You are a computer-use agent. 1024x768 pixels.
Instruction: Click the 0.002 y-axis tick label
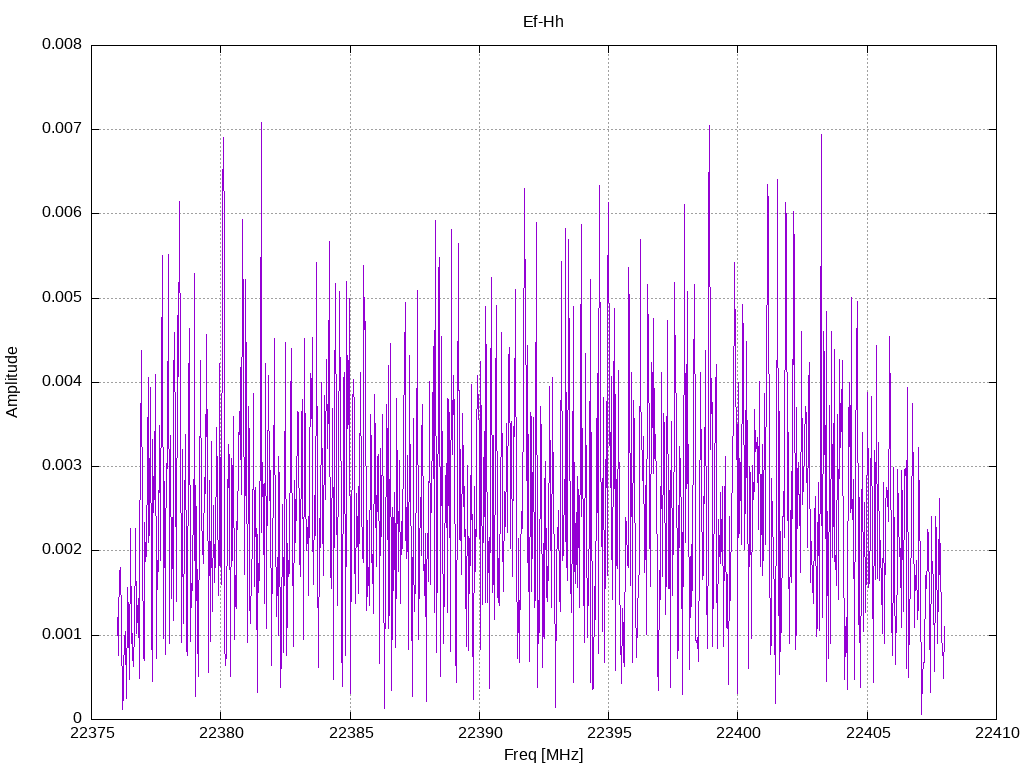tap(62, 550)
